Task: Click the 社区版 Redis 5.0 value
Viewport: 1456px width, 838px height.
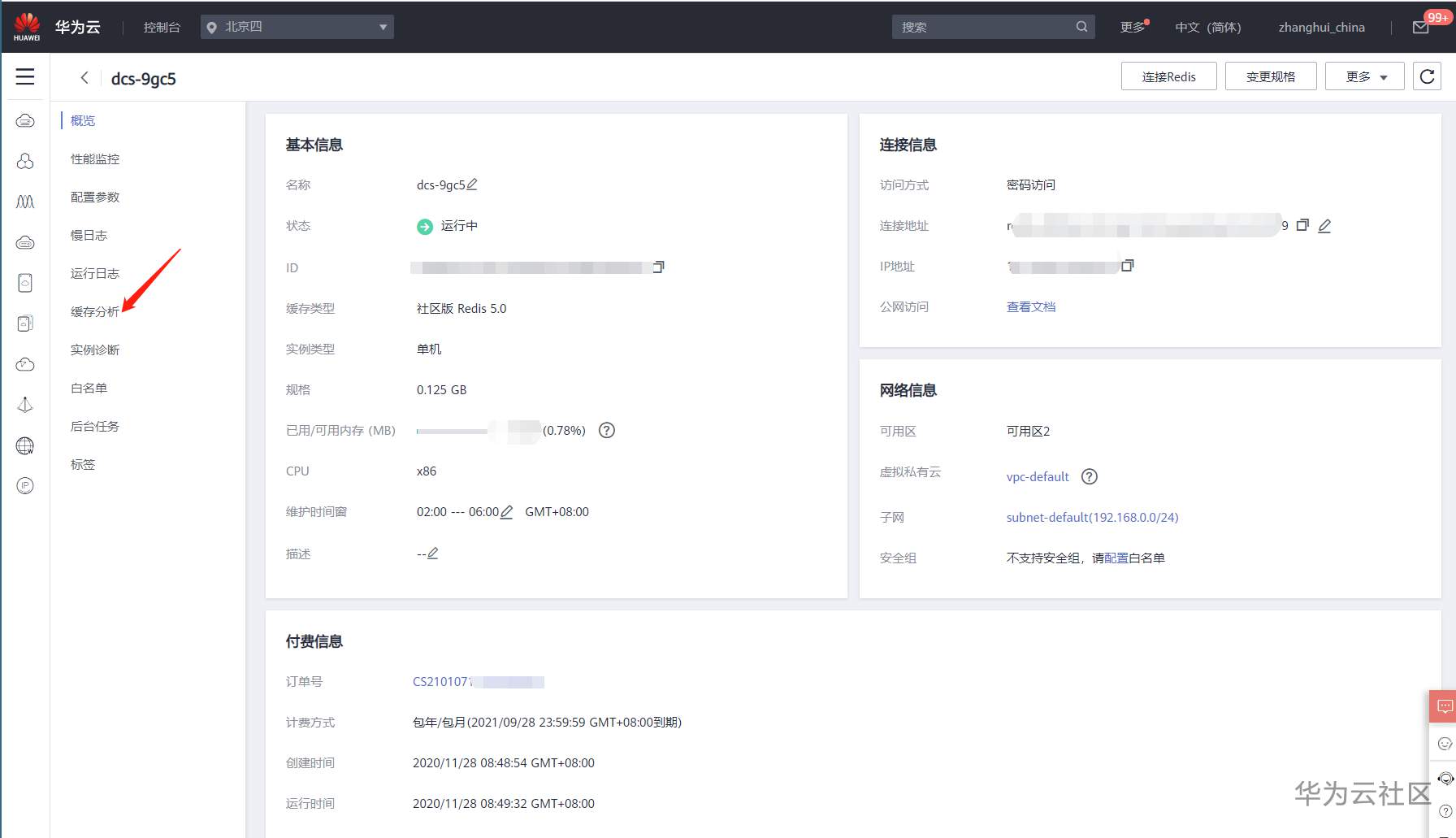Action: pyautogui.click(x=461, y=308)
